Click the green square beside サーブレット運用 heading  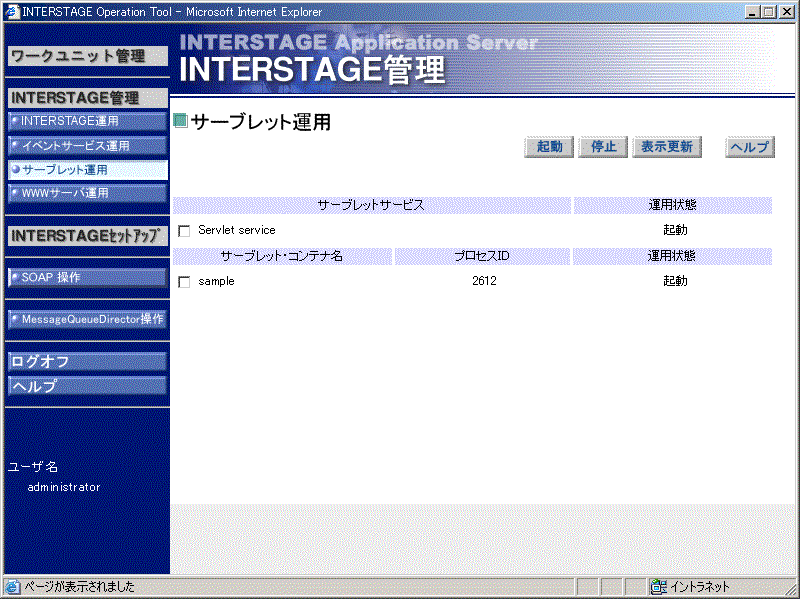[180, 121]
